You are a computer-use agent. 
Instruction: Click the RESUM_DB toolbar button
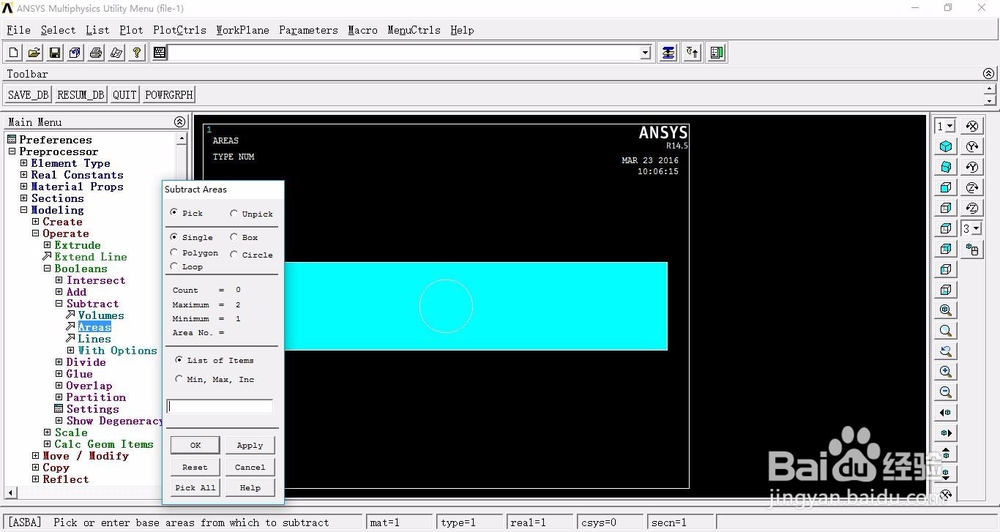point(80,94)
